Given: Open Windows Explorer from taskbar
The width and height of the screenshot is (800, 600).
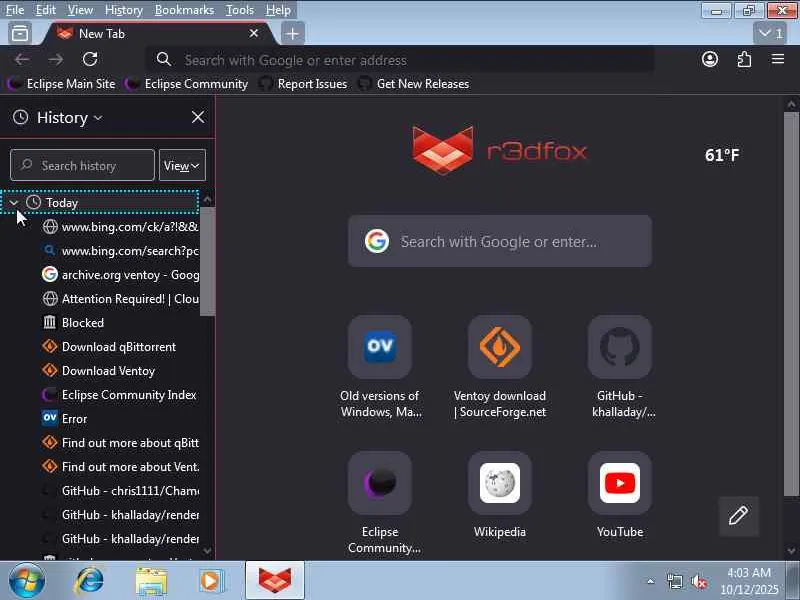Looking at the screenshot, I should (151, 581).
